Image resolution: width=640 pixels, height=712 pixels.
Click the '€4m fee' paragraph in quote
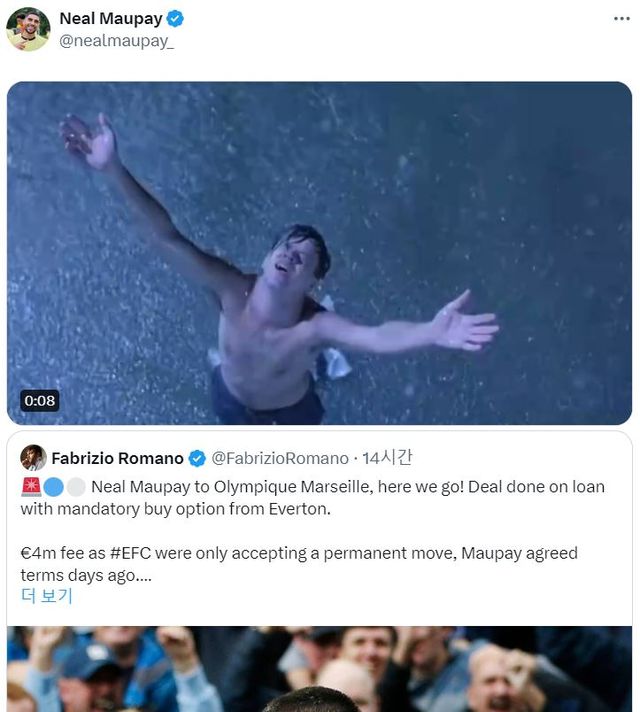[x=300, y=563]
